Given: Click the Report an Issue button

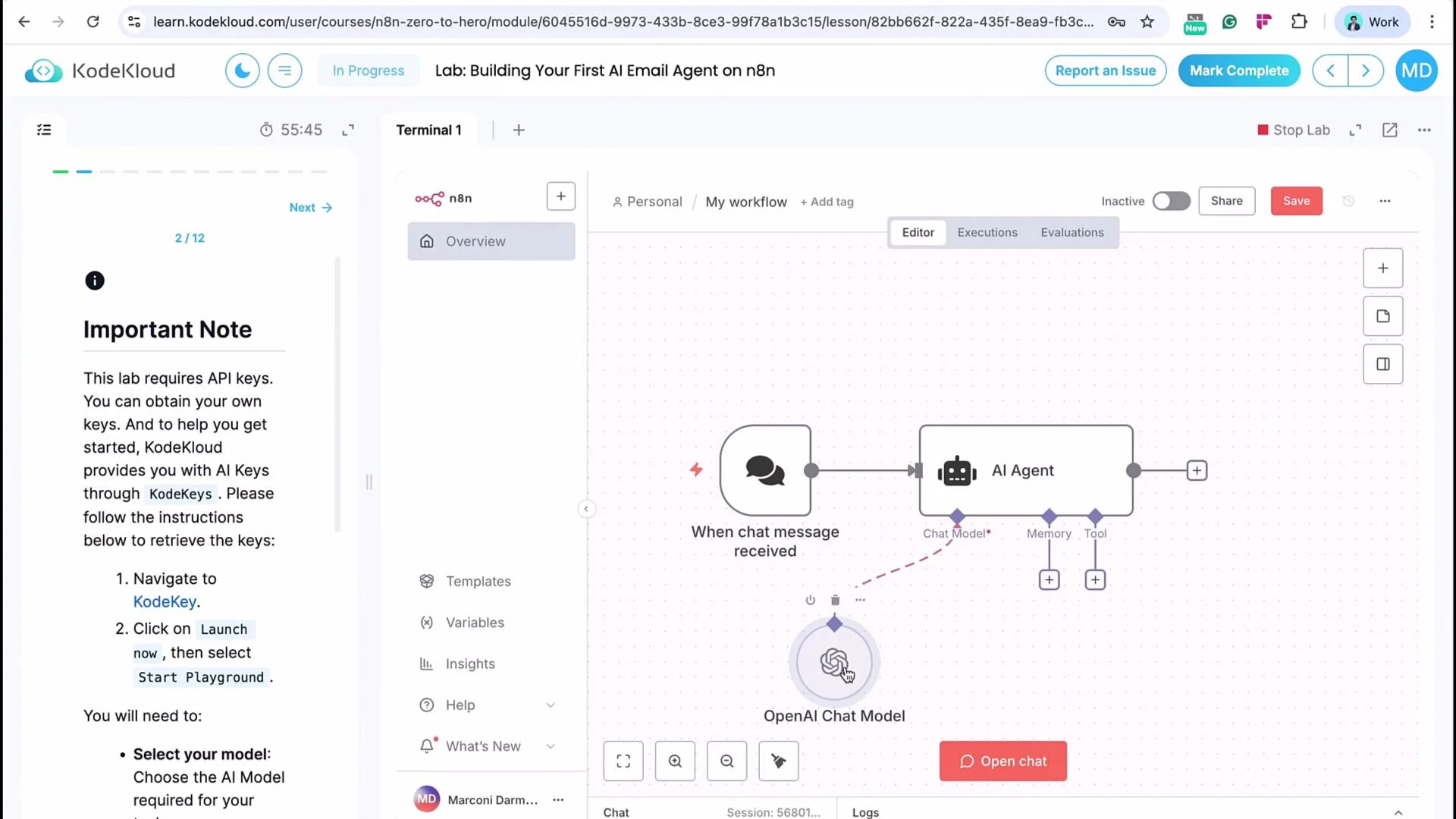Looking at the screenshot, I should tap(1106, 71).
